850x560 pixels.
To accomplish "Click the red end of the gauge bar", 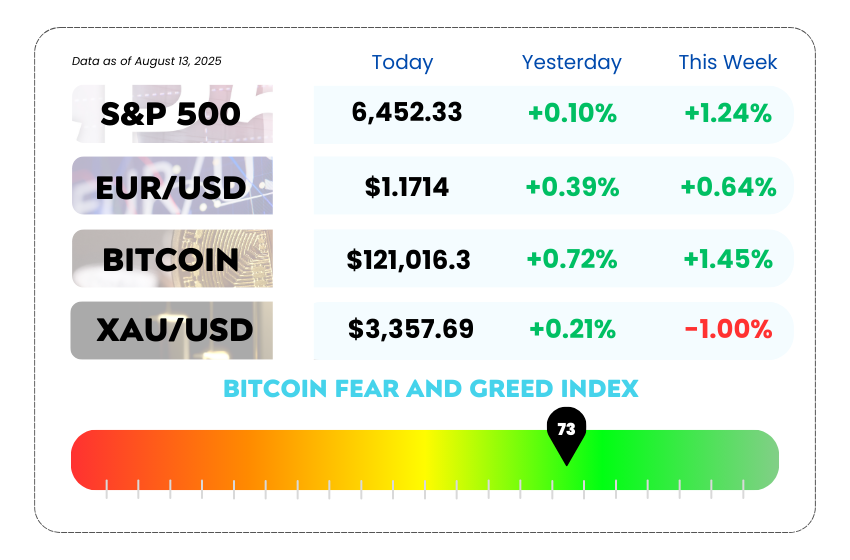I will click(90, 459).
